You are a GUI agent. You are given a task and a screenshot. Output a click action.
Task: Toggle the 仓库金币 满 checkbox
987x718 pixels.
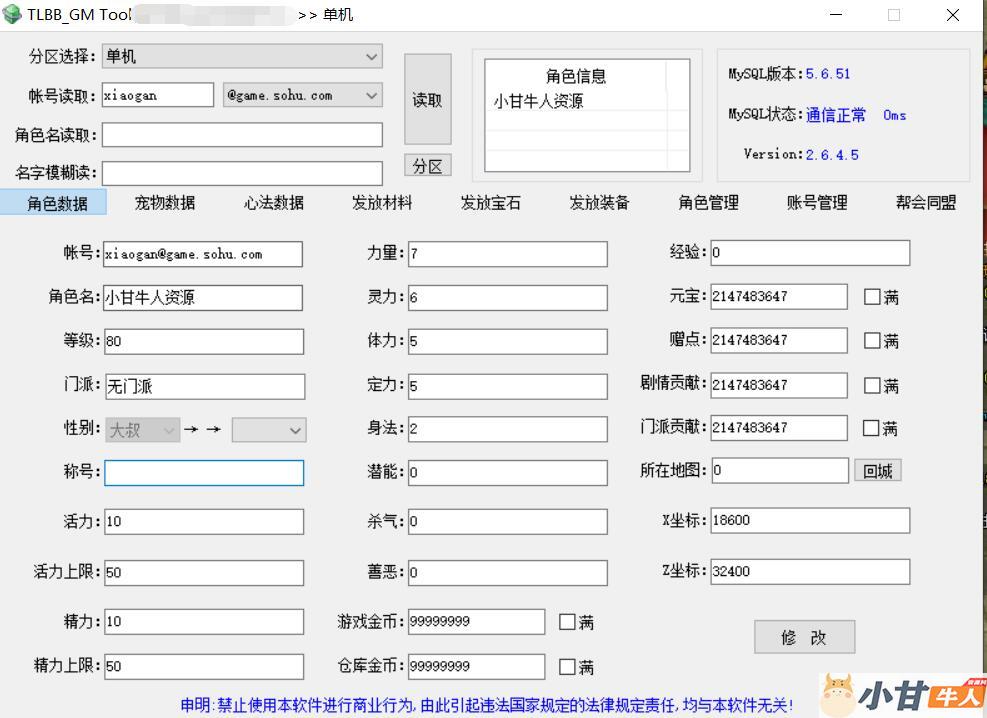tap(567, 666)
